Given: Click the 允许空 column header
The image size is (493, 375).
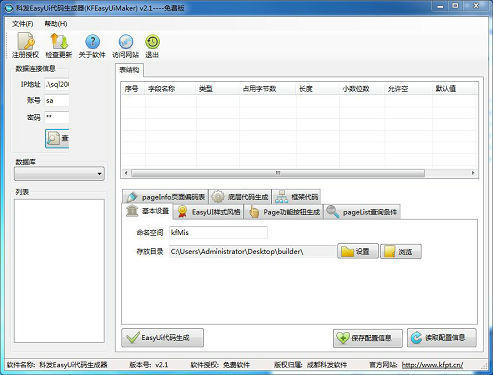Looking at the screenshot, I should pyautogui.click(x=408, y=89).
